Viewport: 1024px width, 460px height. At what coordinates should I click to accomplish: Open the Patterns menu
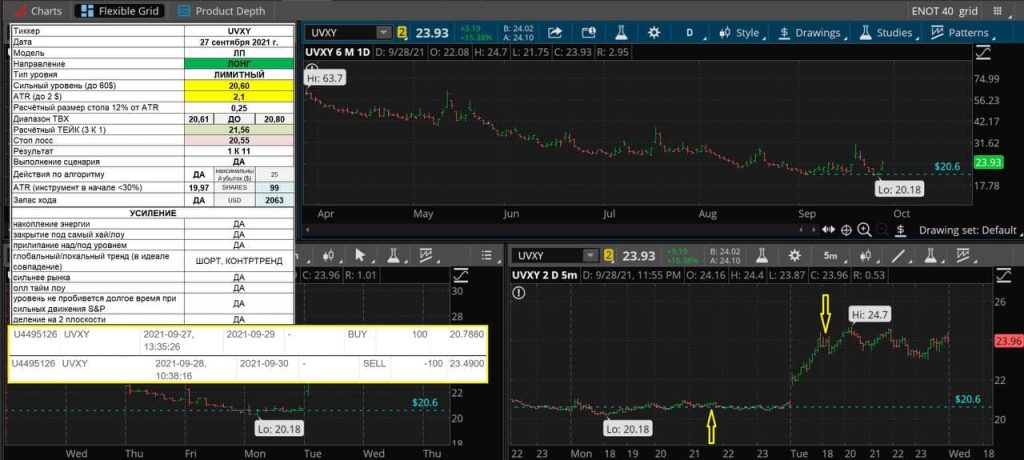tap(961, 33)
